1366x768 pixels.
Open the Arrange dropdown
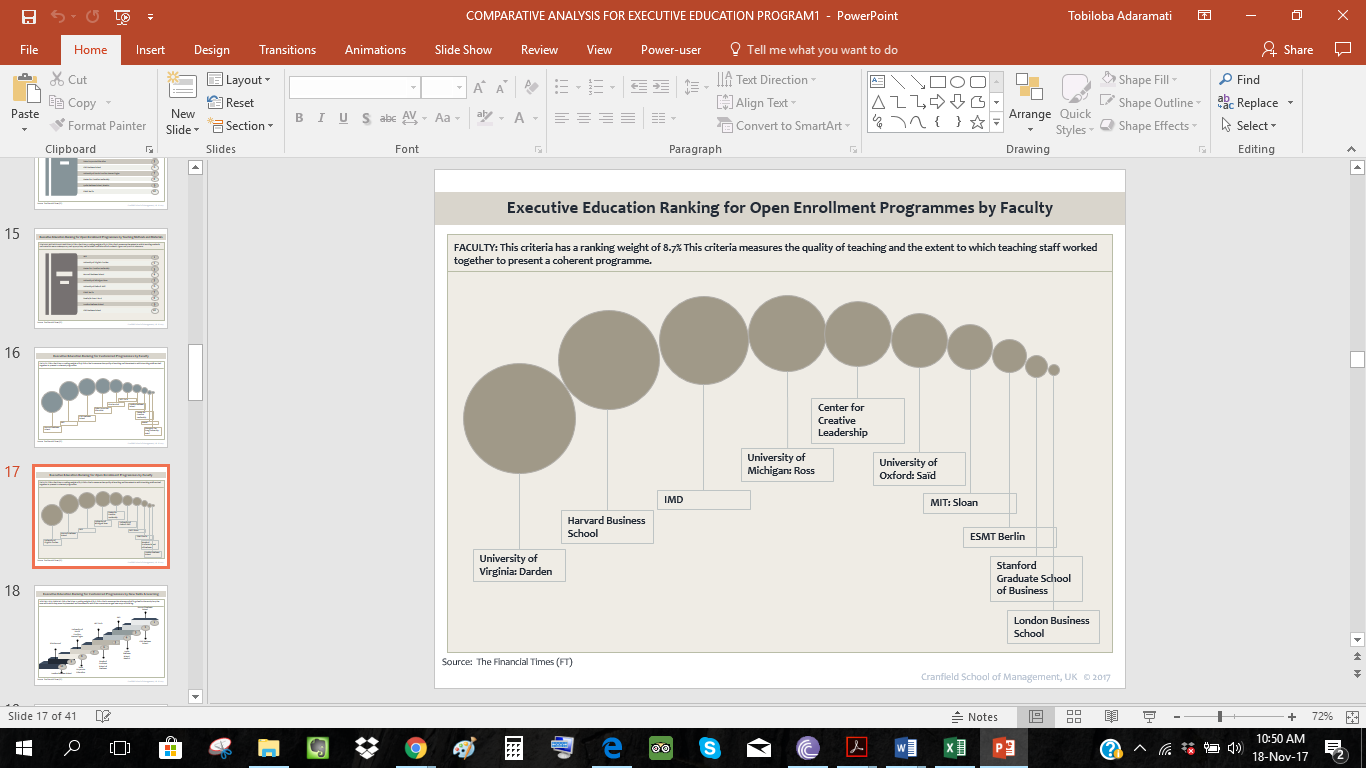click(1030, 103)
